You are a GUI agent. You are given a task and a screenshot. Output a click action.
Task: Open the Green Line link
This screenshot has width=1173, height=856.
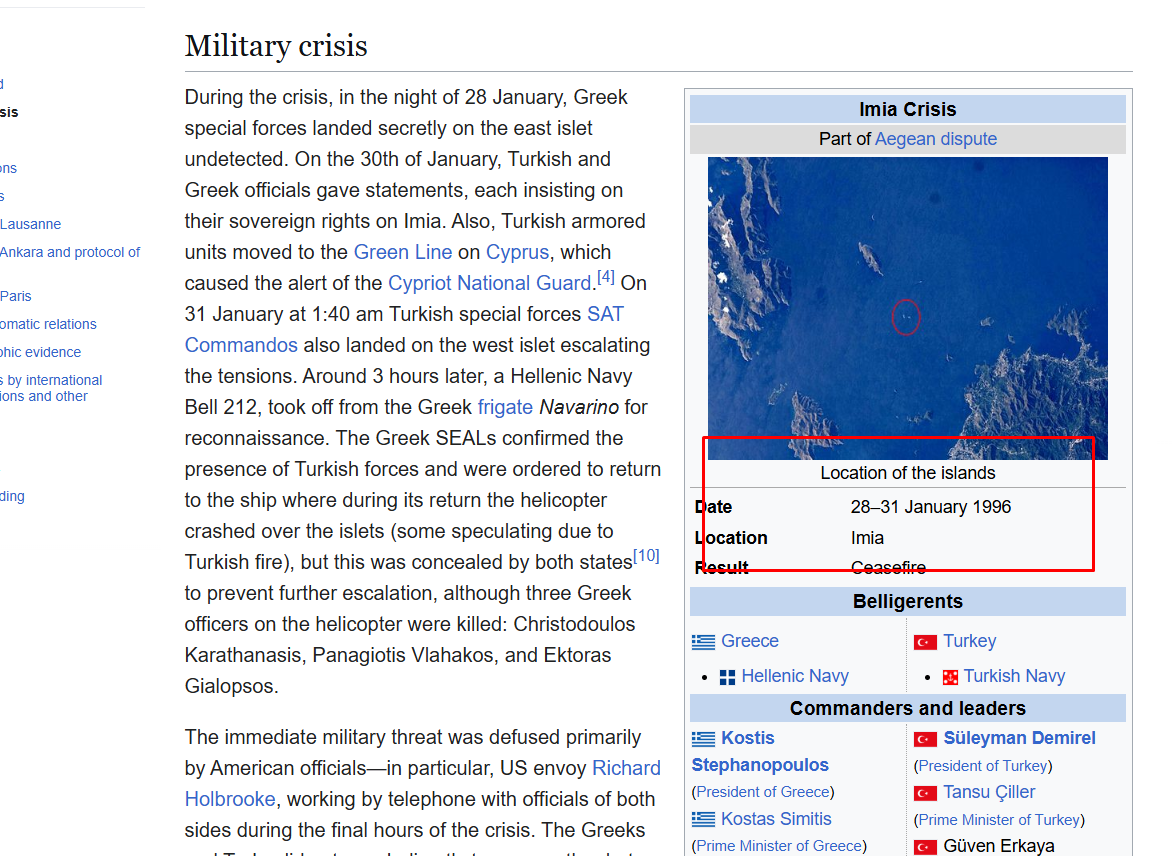(x=402, y=252)
